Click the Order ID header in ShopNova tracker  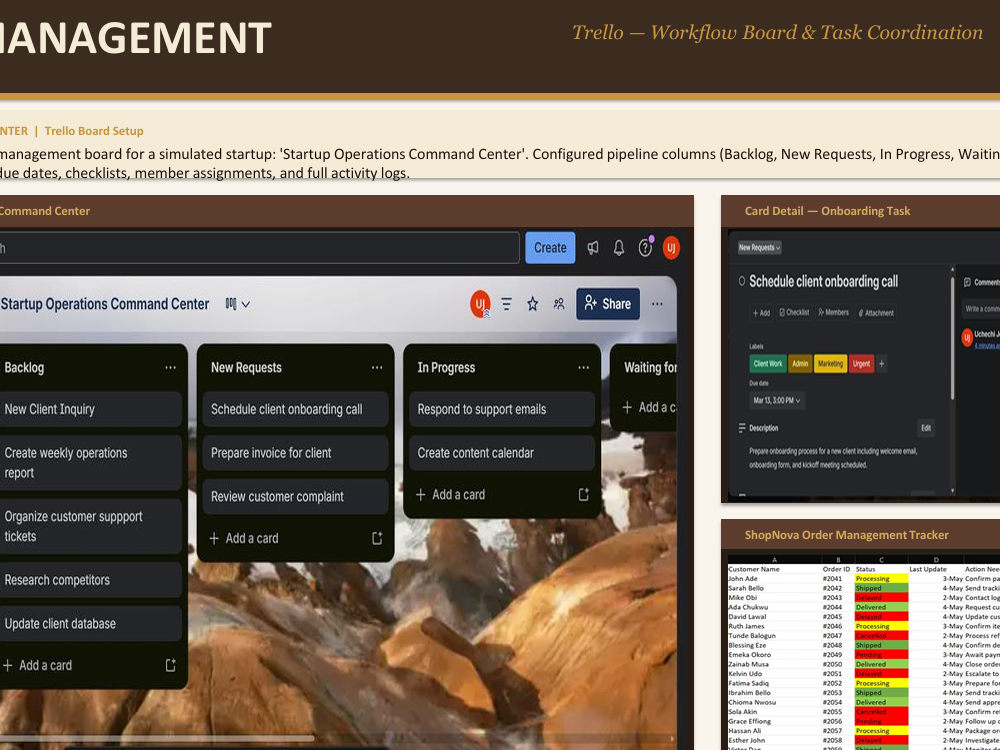[836, 569]
